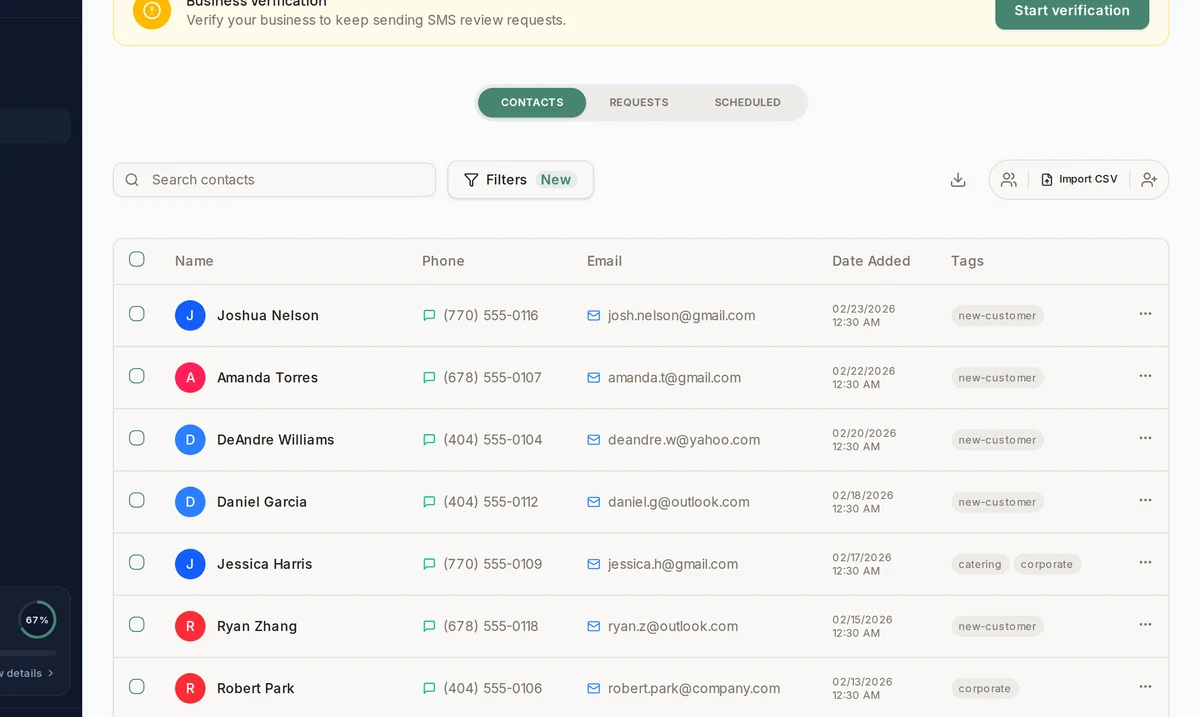Switch to the Requests tab
This screenshot has width=1200, height=717.
(x=639, y=102)
